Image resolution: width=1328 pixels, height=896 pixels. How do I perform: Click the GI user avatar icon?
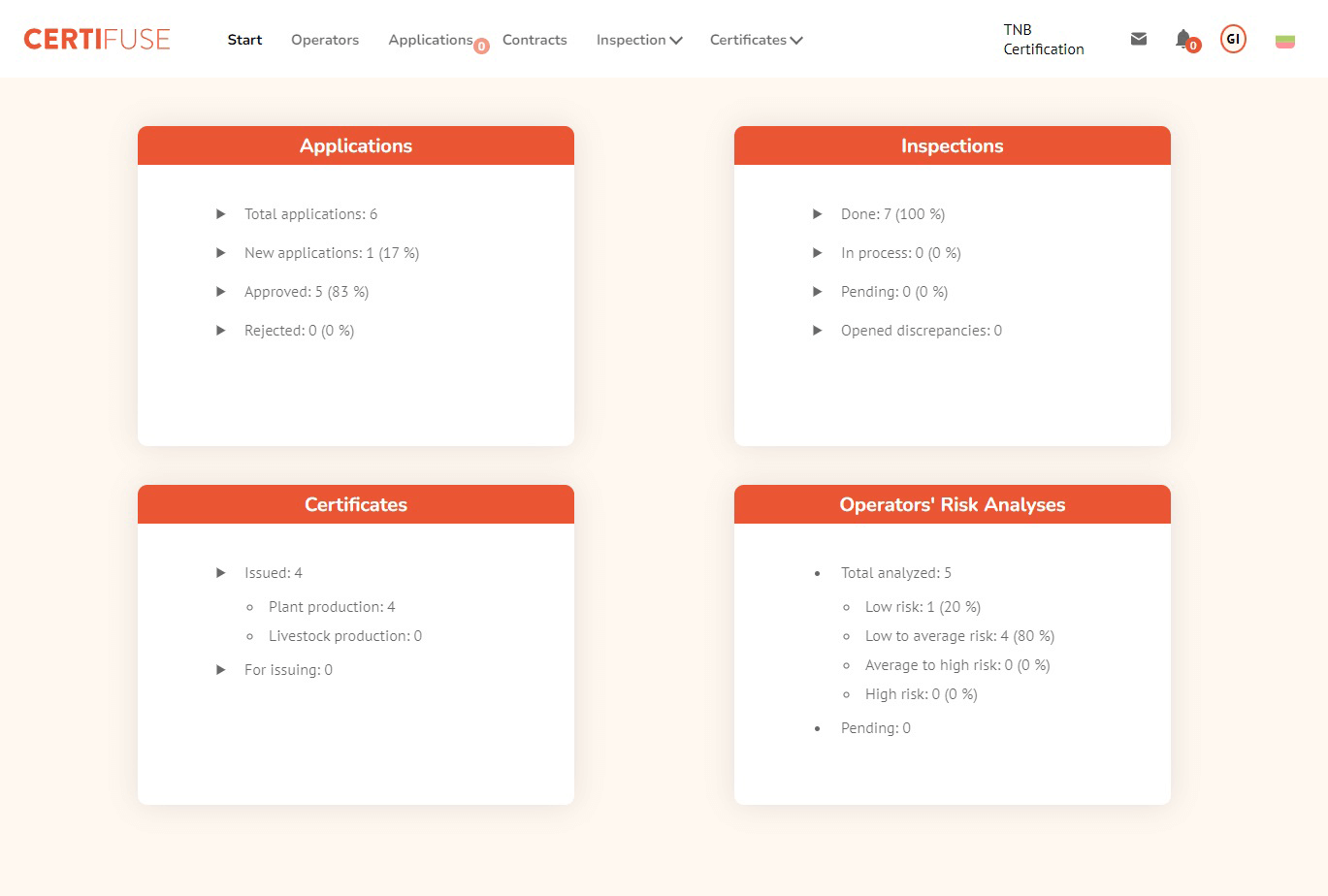(x=1233, y=39)
